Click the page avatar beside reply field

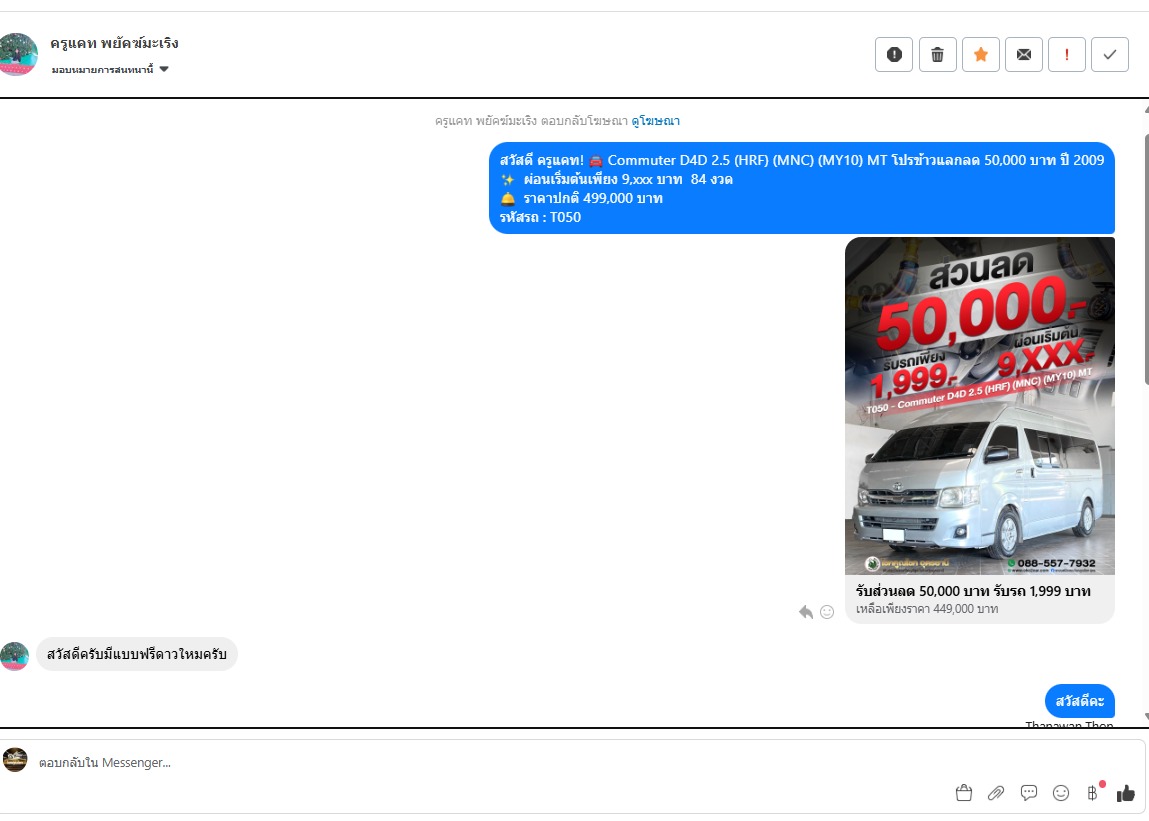15,760
